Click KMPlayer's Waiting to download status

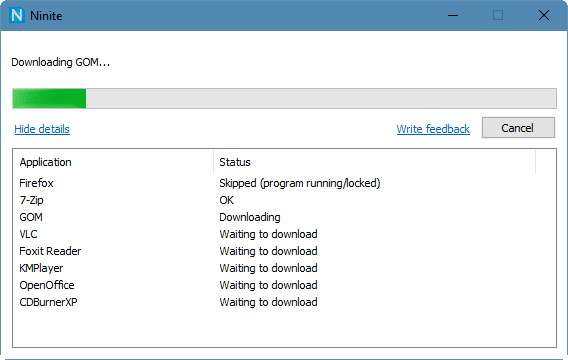click(x=268, y=268)
